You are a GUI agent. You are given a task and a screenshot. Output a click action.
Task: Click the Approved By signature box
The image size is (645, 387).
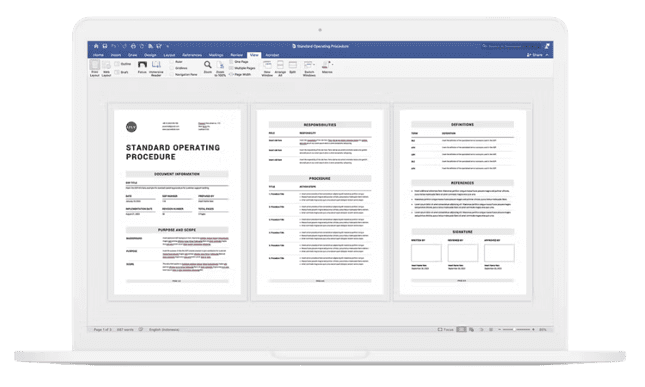499,253
